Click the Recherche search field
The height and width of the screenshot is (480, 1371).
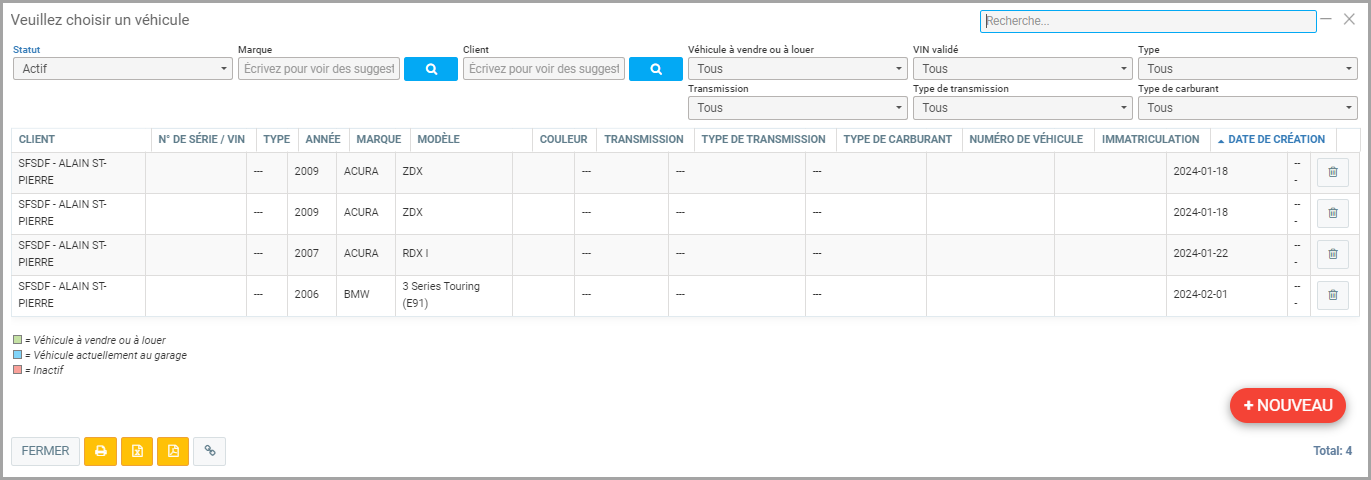(1147, 21)
